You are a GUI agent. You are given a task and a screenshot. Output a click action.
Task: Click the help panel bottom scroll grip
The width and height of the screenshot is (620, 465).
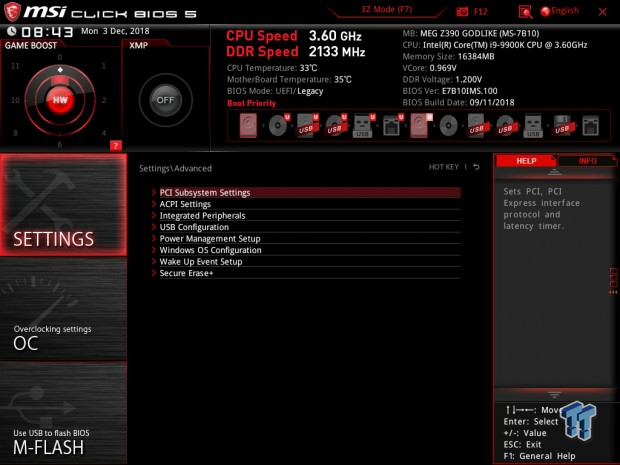[554, 395]
